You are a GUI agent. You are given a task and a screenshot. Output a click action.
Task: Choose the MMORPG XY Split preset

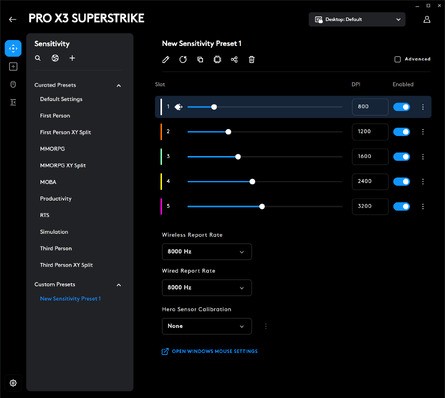click(63, 165)
